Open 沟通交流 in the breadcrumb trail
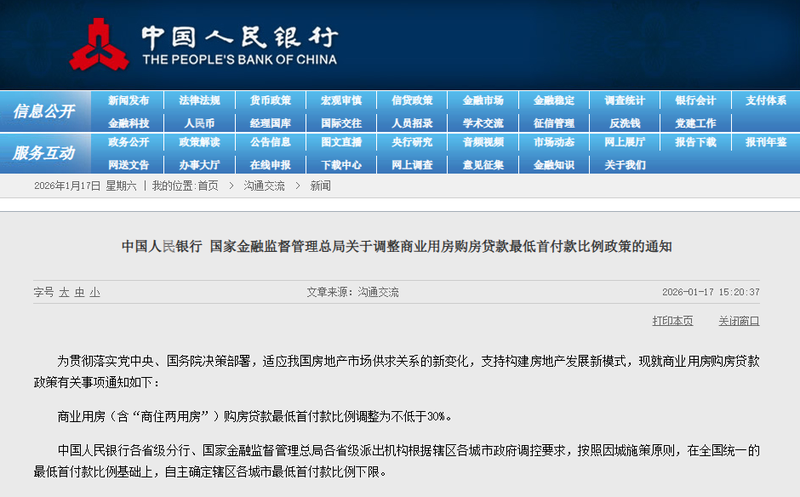 coord(264,186)
